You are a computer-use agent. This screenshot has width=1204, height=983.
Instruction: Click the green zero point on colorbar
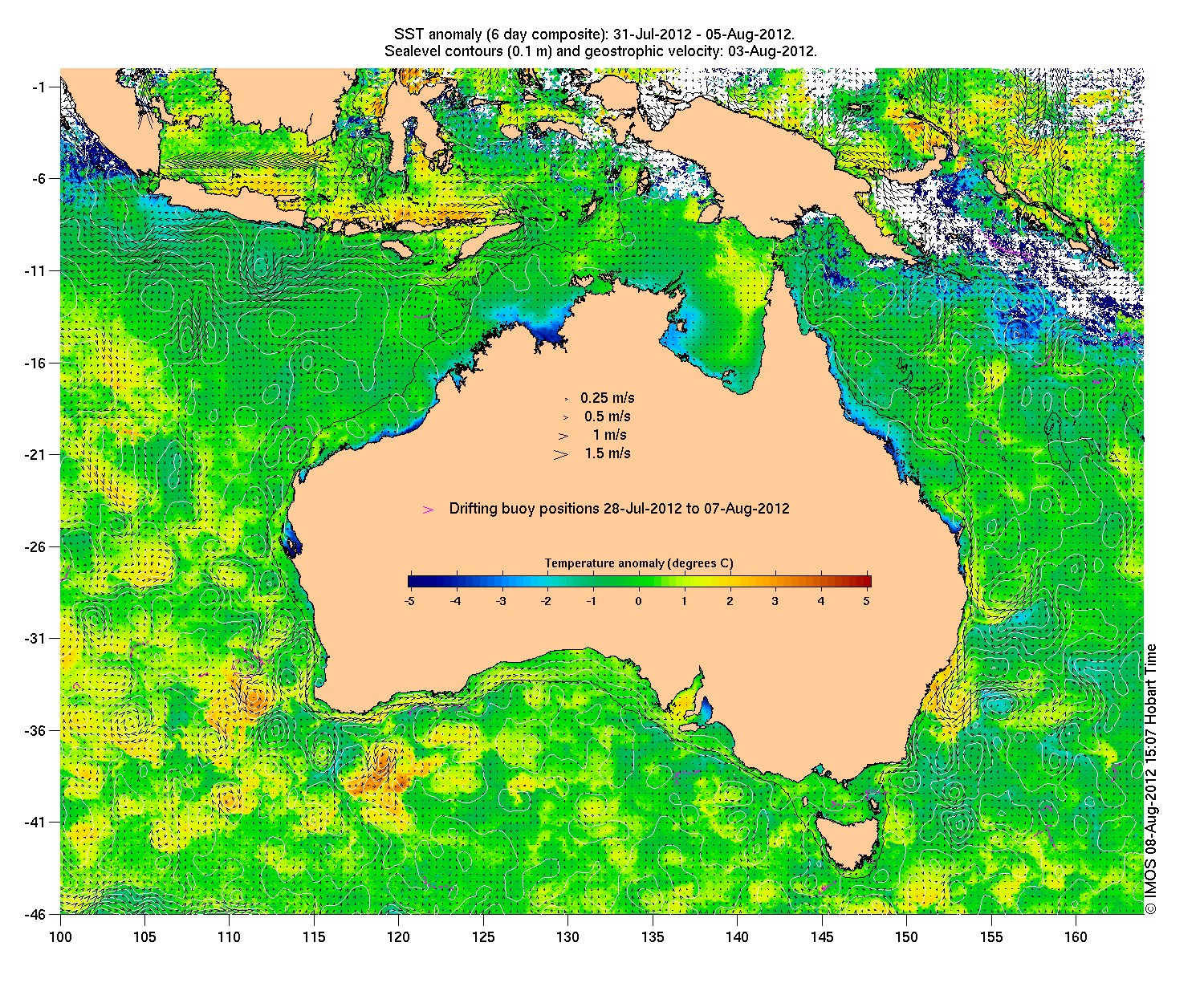pyautogui.click(x=639, y=582)
